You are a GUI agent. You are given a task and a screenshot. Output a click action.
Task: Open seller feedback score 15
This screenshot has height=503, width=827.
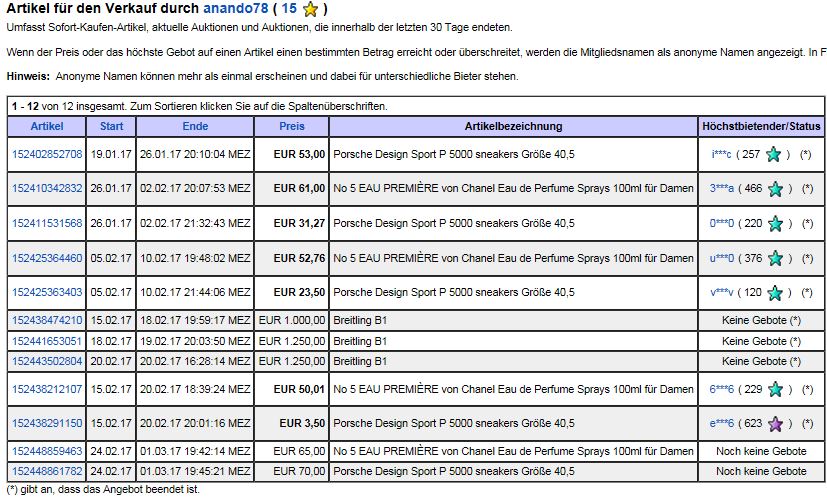tap(289, 8)
